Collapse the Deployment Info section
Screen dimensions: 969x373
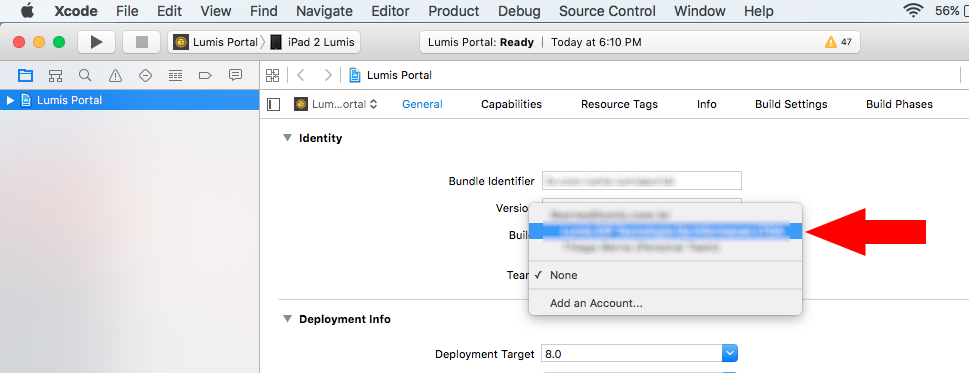coord(287,319)
